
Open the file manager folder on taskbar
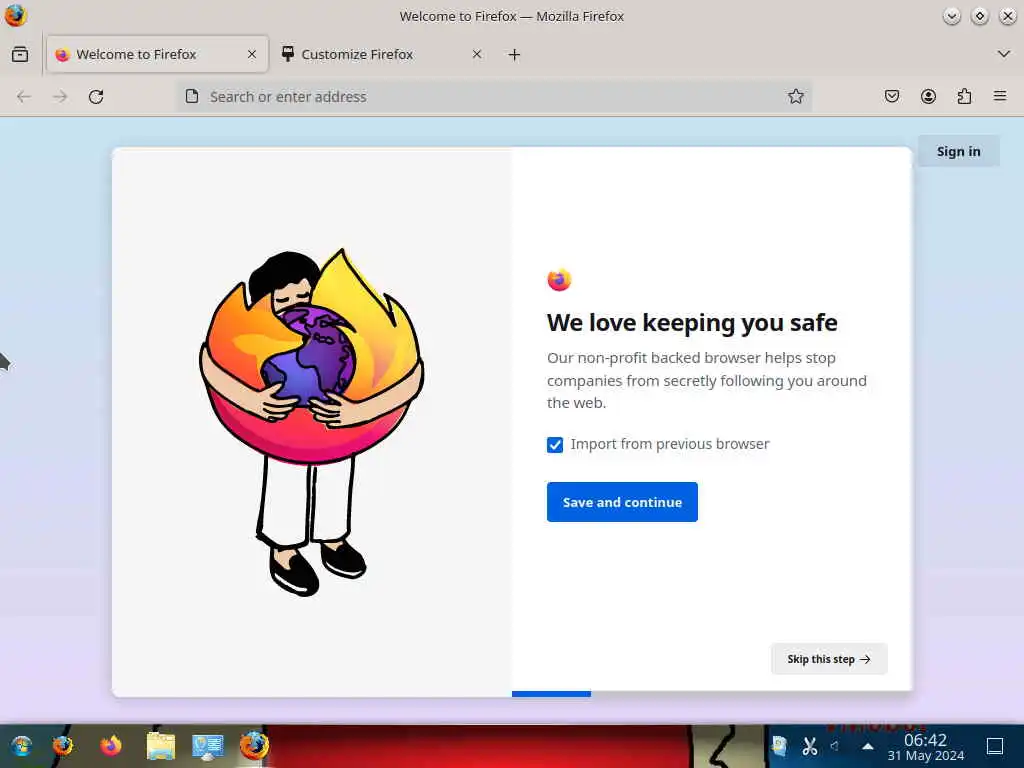[x=161, y=746]
